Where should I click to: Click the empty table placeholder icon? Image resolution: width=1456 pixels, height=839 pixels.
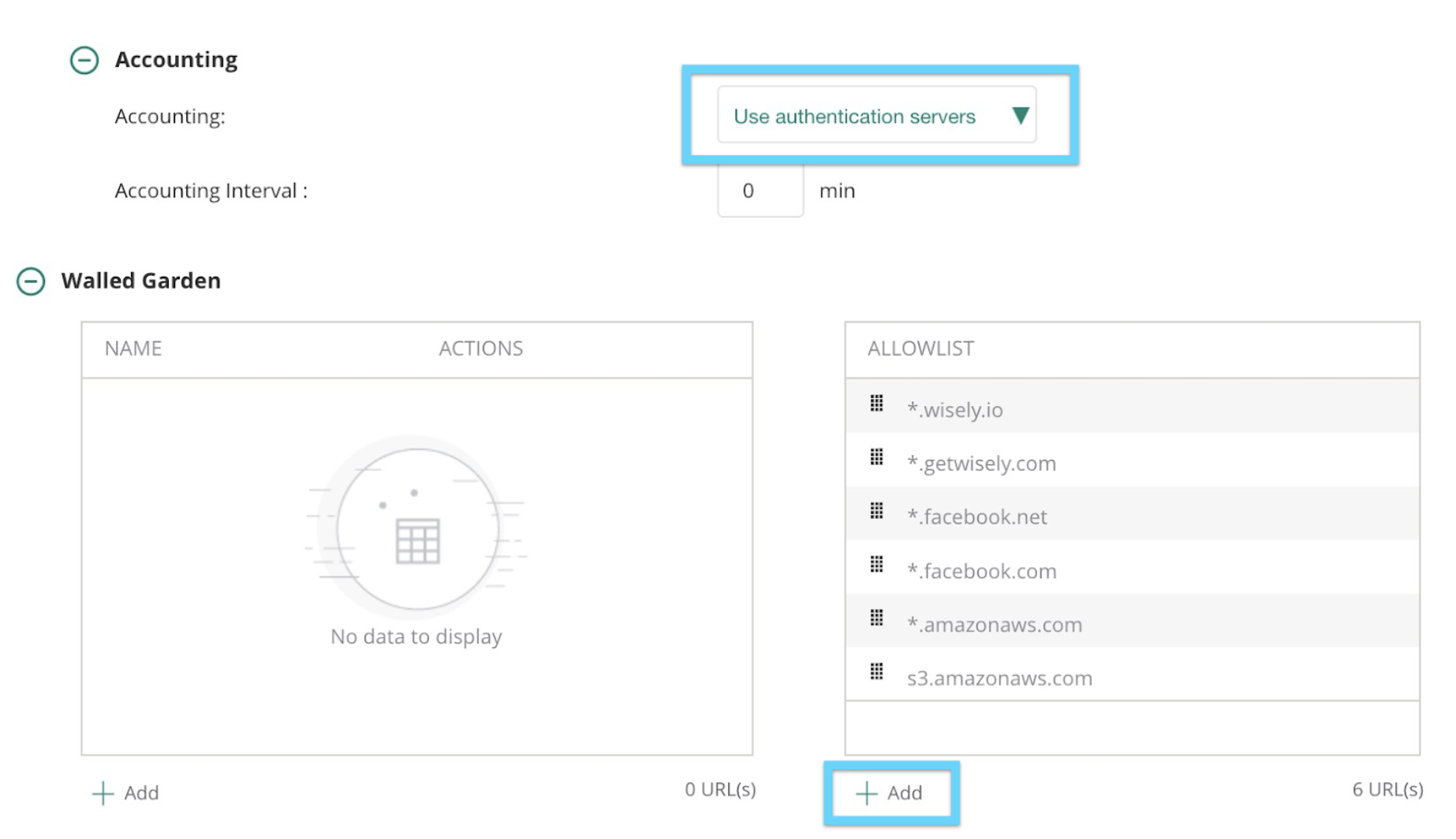tap(416, 528)
